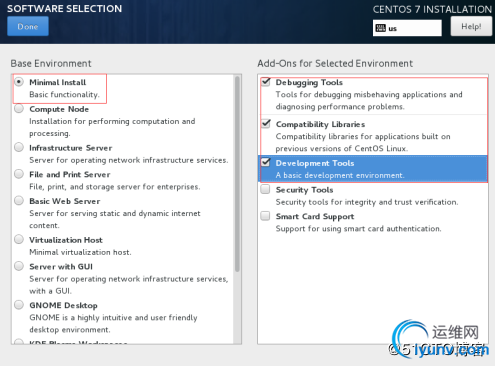
Task: Click the 'GNOME Desktop' label text
Action: [x=63, y=305]
